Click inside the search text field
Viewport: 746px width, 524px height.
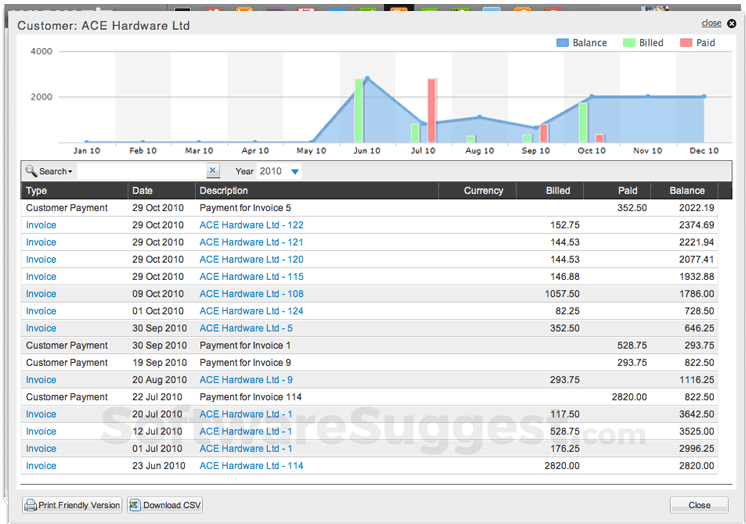click(x=141, y=171)
